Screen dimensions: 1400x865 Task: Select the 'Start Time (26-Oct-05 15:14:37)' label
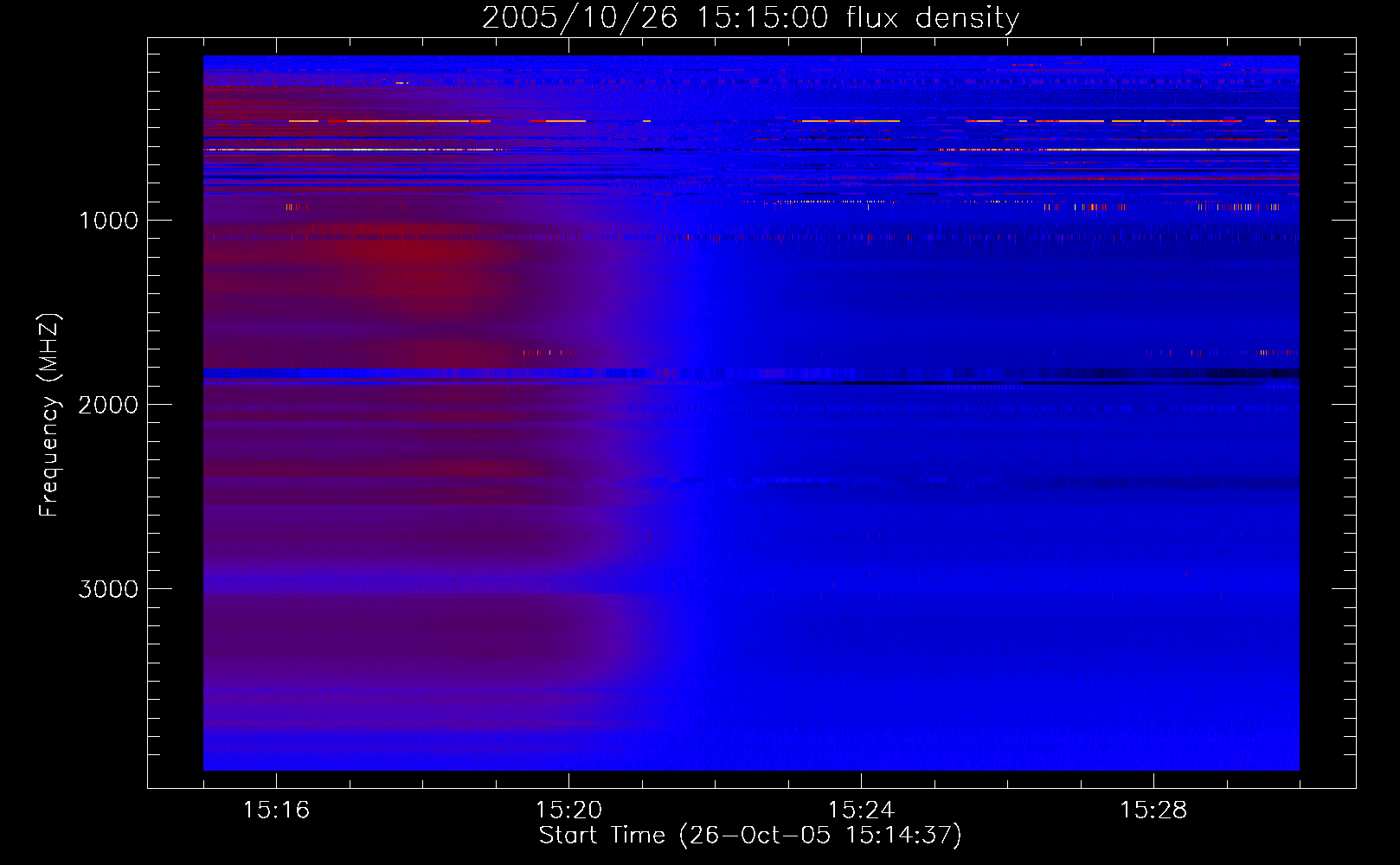click(x=750, y=836)
